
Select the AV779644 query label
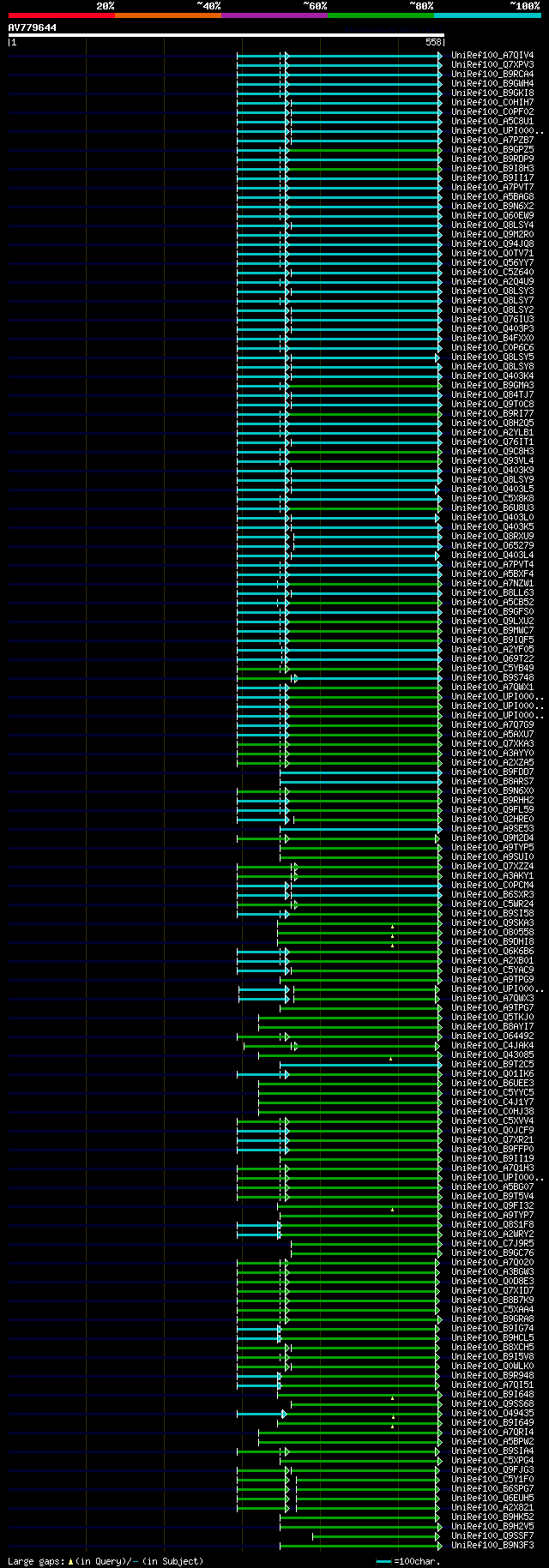[33, 27]
